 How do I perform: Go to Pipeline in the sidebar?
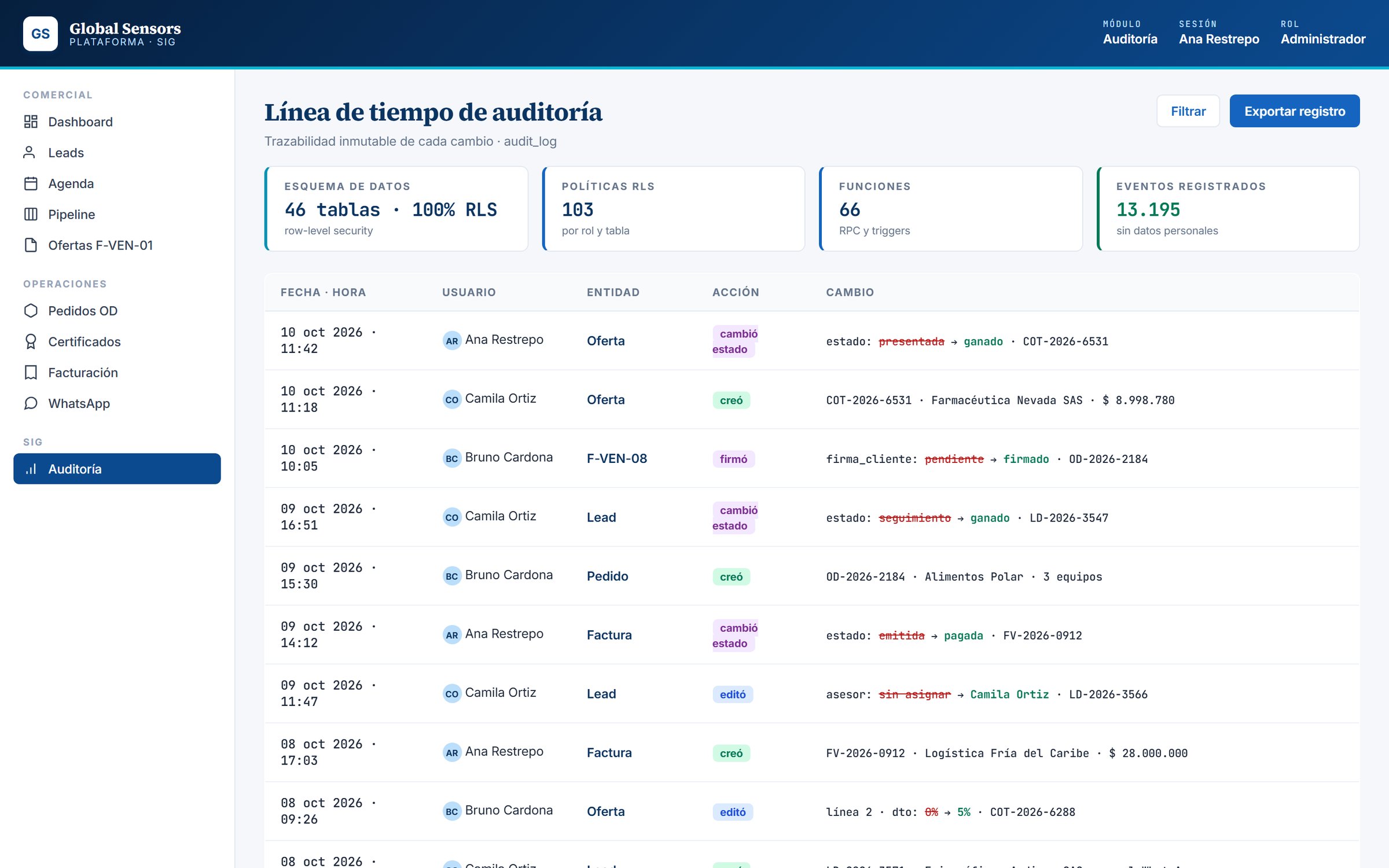coord(117,214)
